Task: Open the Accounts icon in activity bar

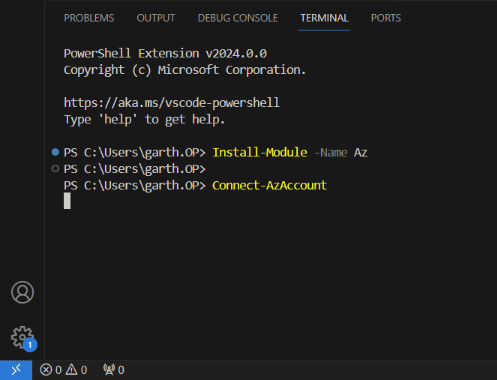Action: (22, 292)
